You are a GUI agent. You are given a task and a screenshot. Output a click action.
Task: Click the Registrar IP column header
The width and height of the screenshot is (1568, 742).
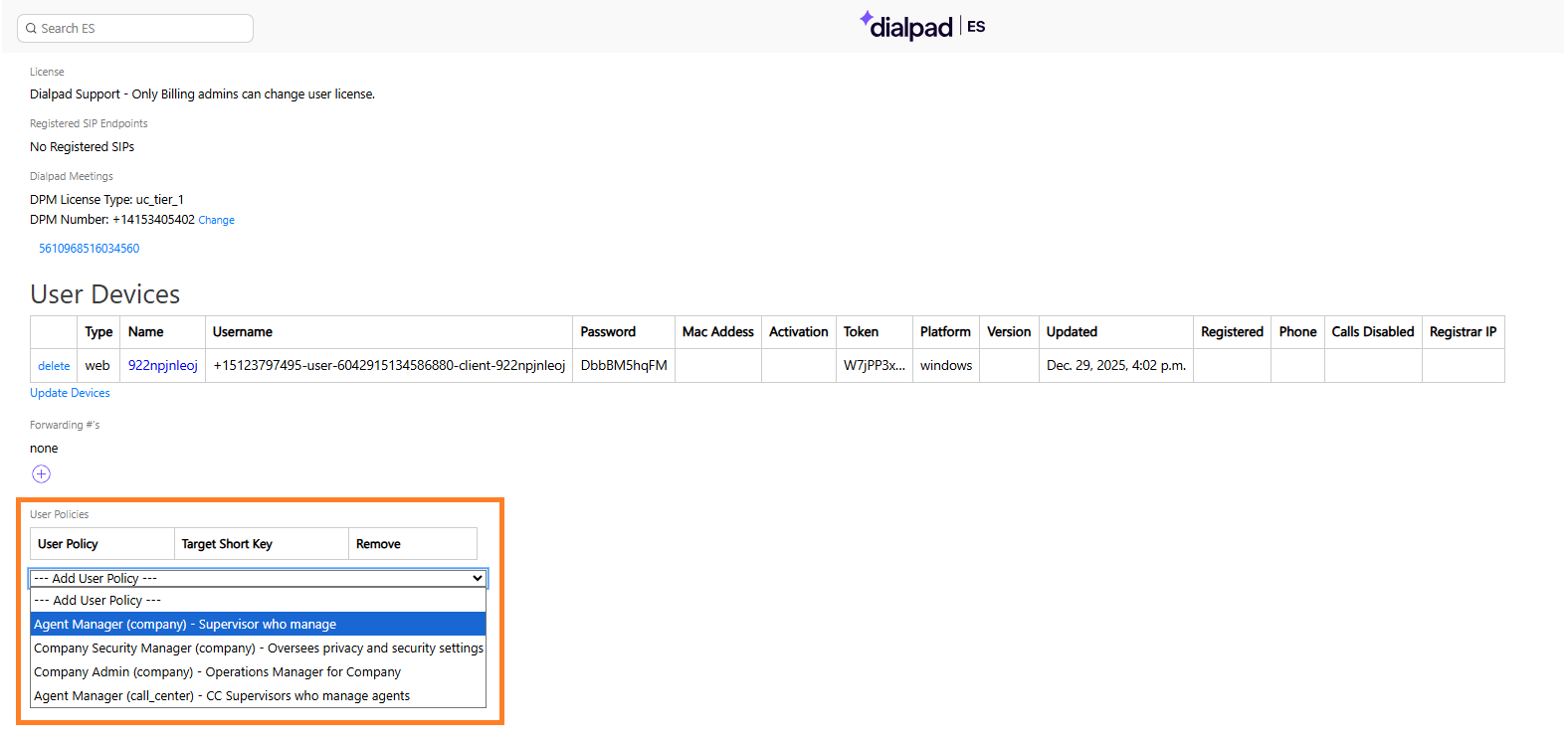[x=1463, y=332]
